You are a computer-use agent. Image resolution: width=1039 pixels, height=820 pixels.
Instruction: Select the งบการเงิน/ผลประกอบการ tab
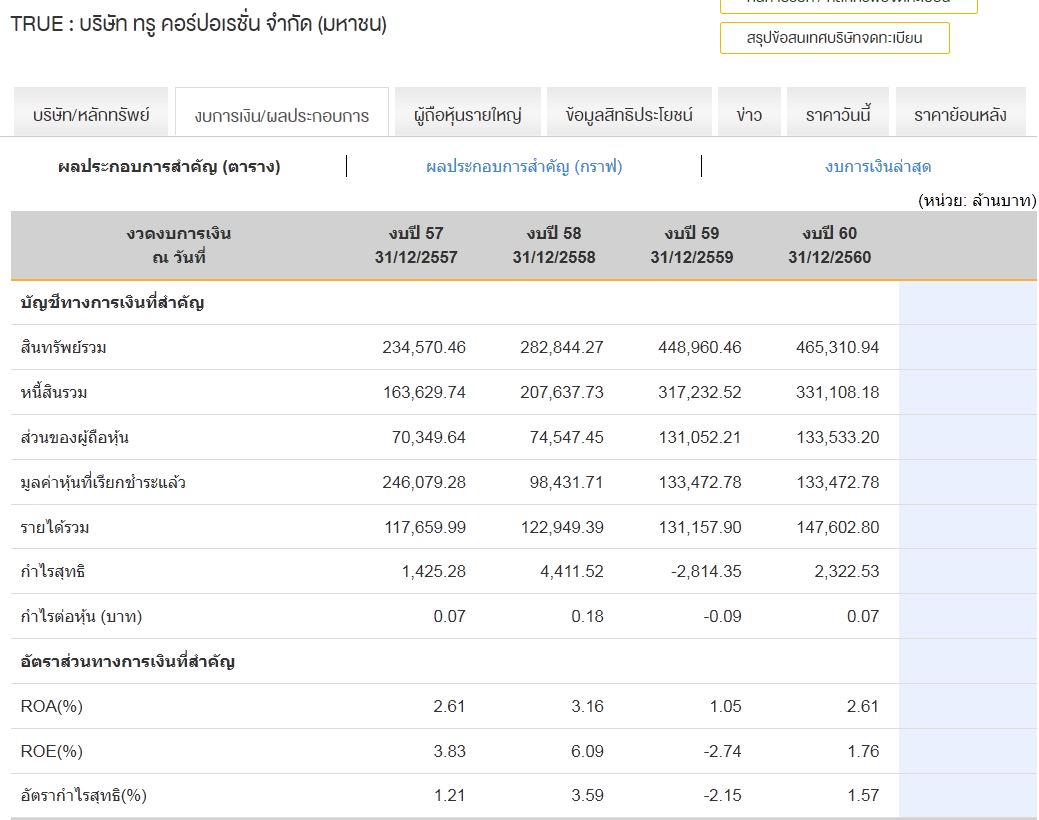tap(282, 113)
